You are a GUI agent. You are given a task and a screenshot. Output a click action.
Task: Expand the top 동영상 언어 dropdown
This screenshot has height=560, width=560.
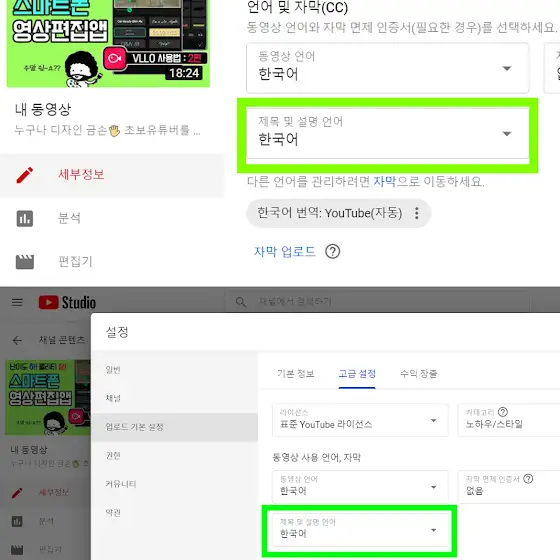388,68
